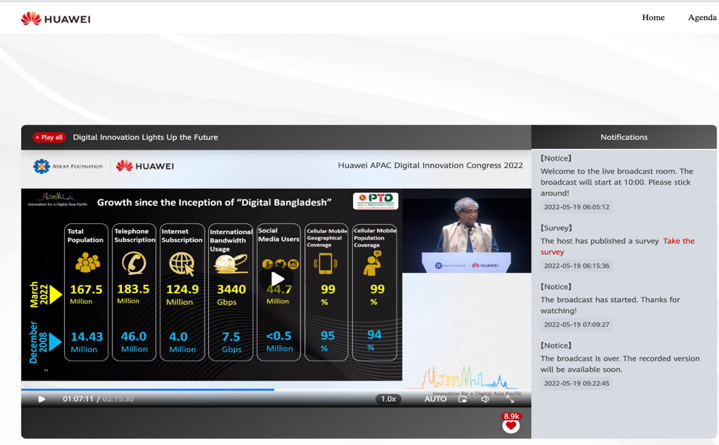Click the timestamp 2022-05-19 06:05:12
This screenshot has height=445, width=719.
[x=576, y=207]
